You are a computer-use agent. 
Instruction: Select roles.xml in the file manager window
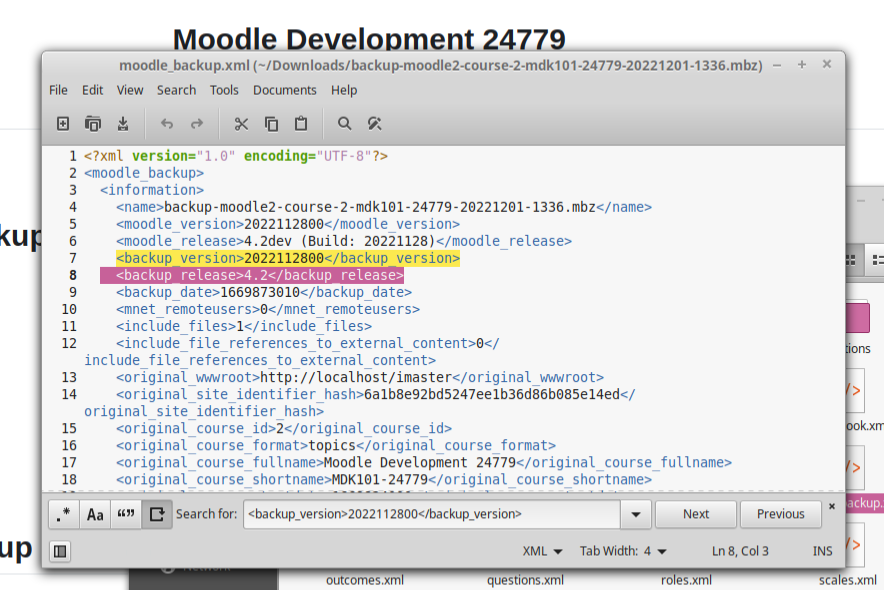tap(686, 580)
